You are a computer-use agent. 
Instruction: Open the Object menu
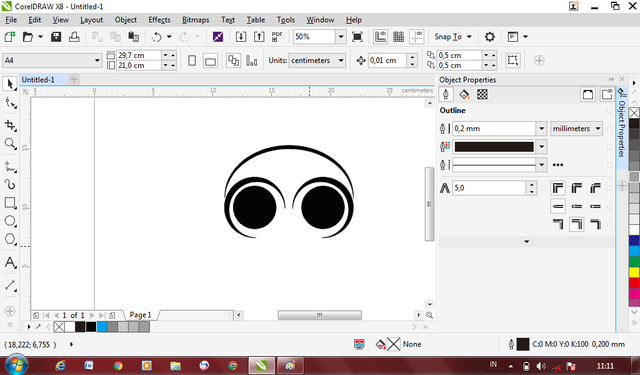click(125, 20)
